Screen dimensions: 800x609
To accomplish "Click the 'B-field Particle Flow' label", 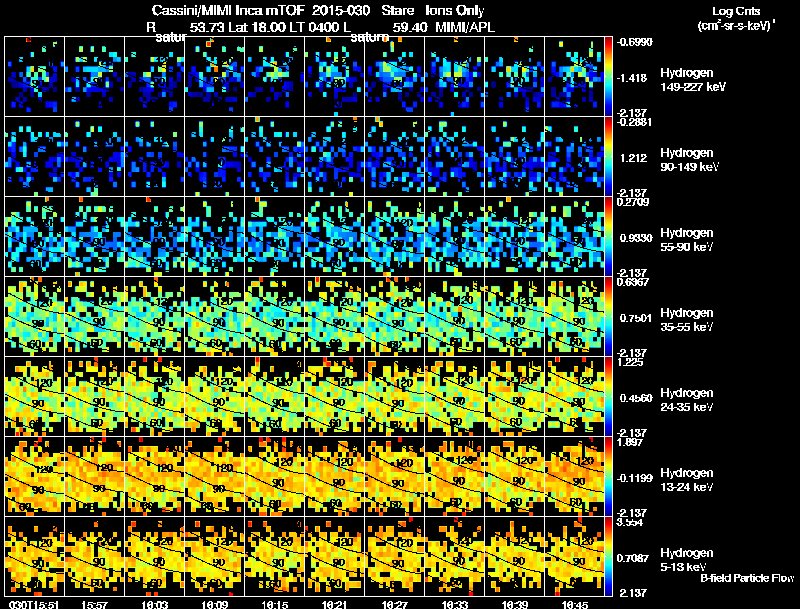I will (x=747, y=578).
